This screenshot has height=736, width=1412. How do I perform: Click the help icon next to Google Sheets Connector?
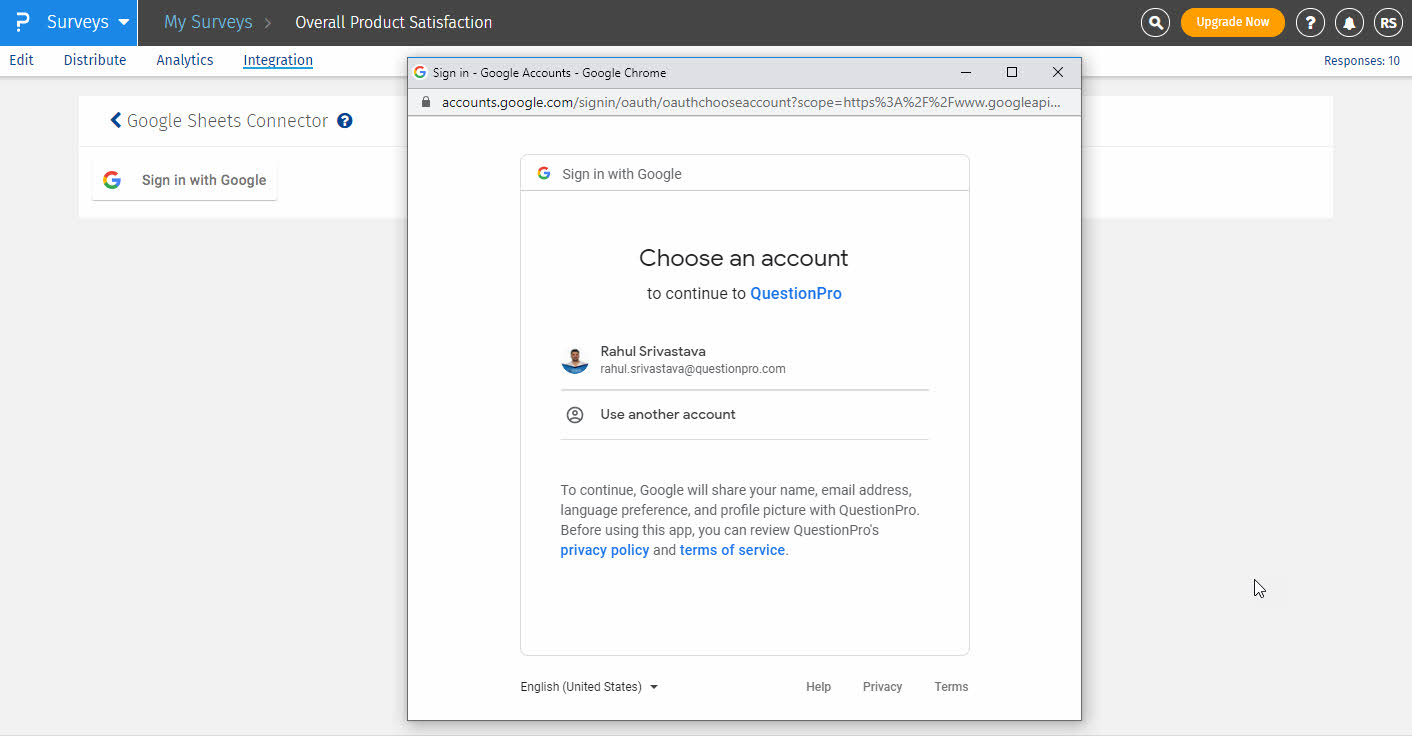(345, 121)
